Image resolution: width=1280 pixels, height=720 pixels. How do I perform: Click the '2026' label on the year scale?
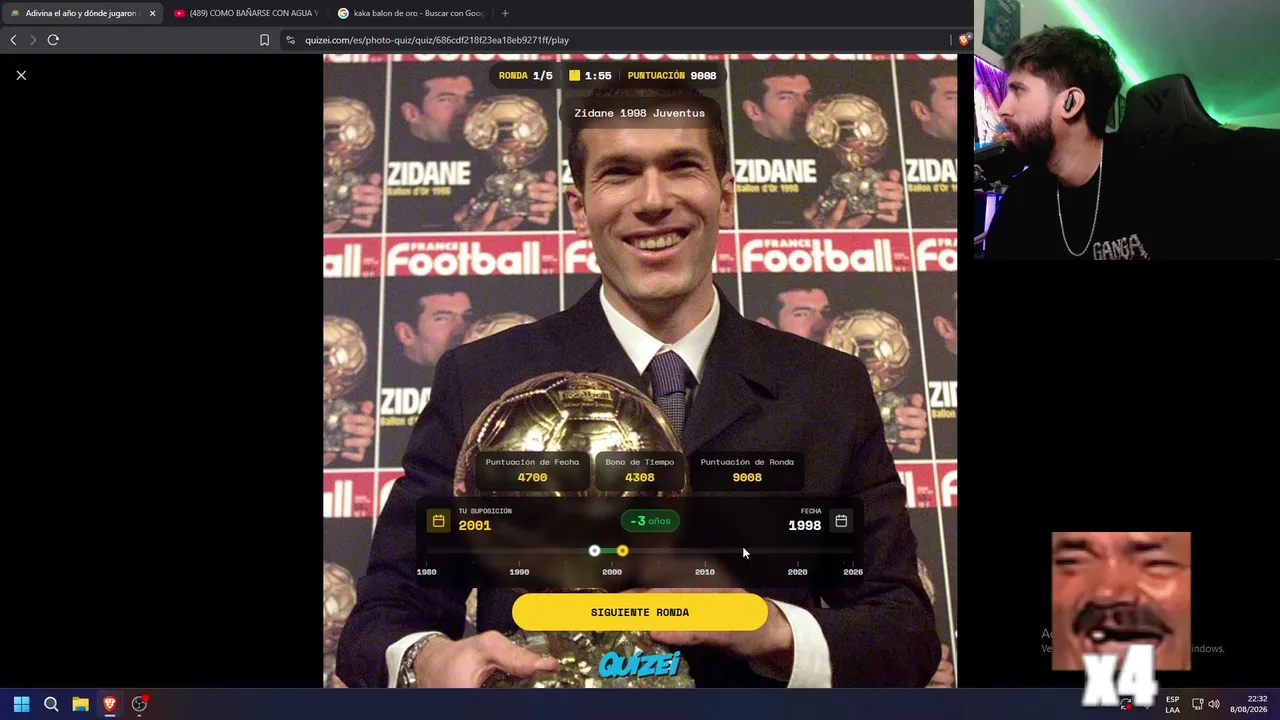853,572
